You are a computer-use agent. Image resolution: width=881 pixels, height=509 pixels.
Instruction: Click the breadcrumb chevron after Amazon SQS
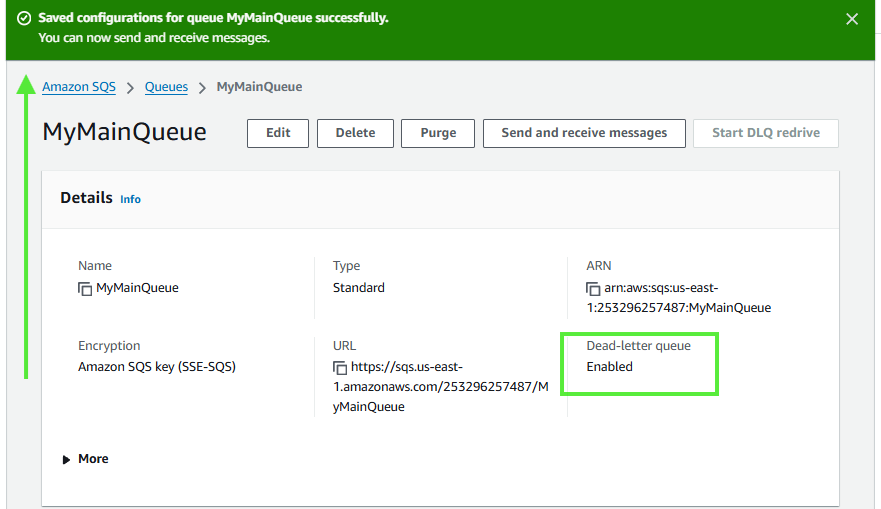(130, 88)
